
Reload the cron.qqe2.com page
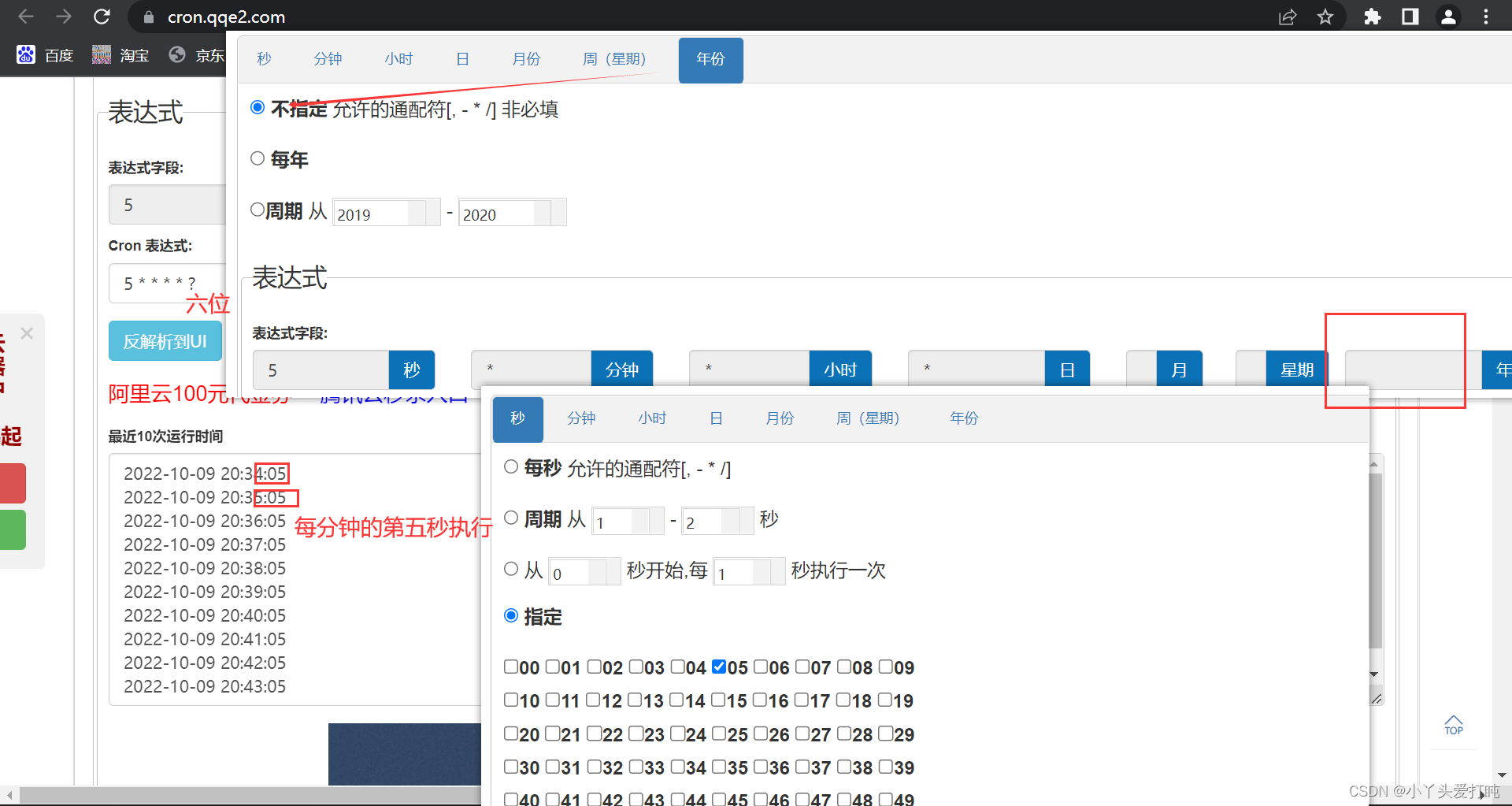point(102,17)
